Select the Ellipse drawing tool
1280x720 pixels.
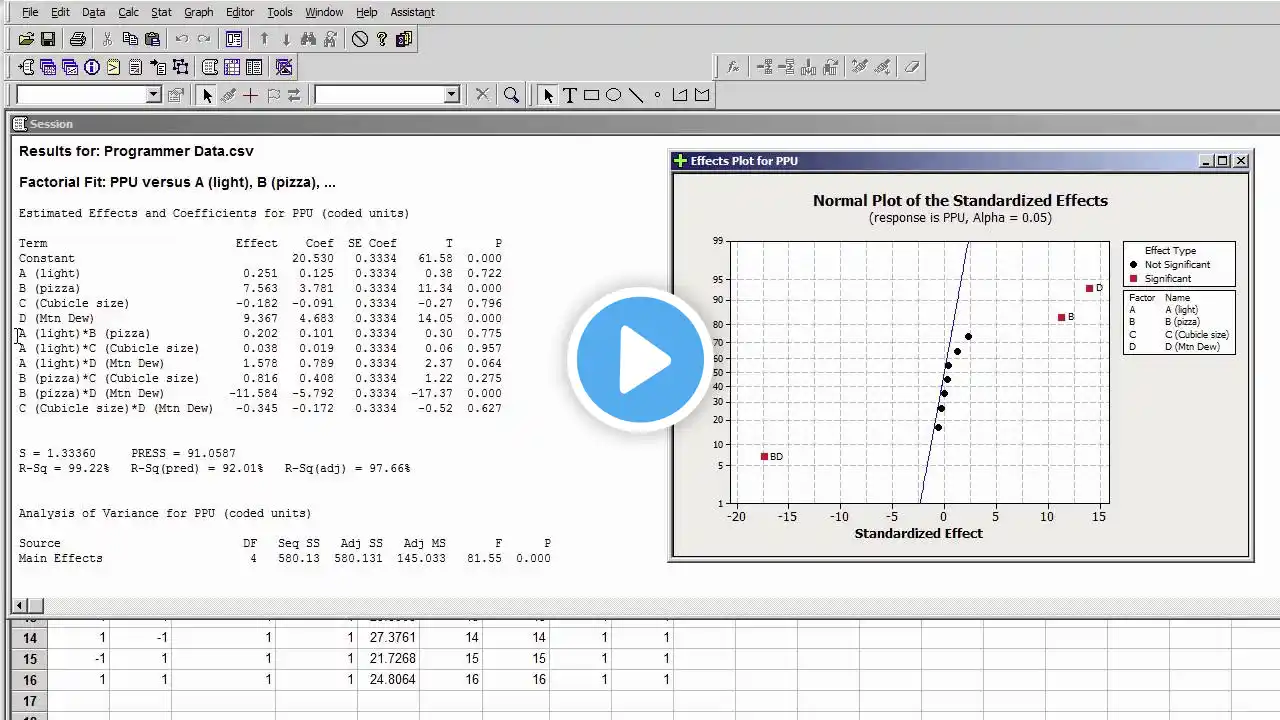(x=613, y=95)
